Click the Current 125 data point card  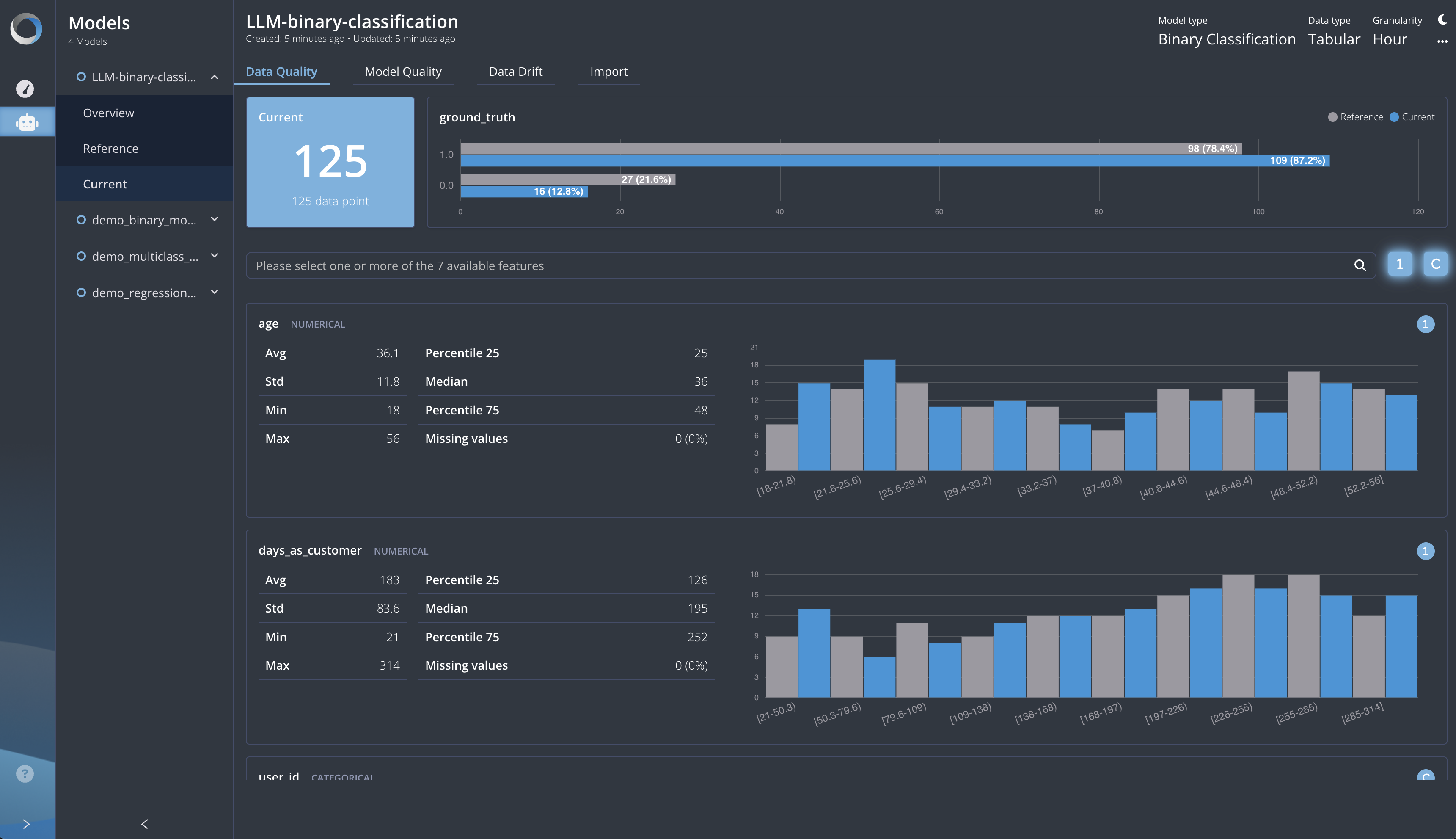330,163
